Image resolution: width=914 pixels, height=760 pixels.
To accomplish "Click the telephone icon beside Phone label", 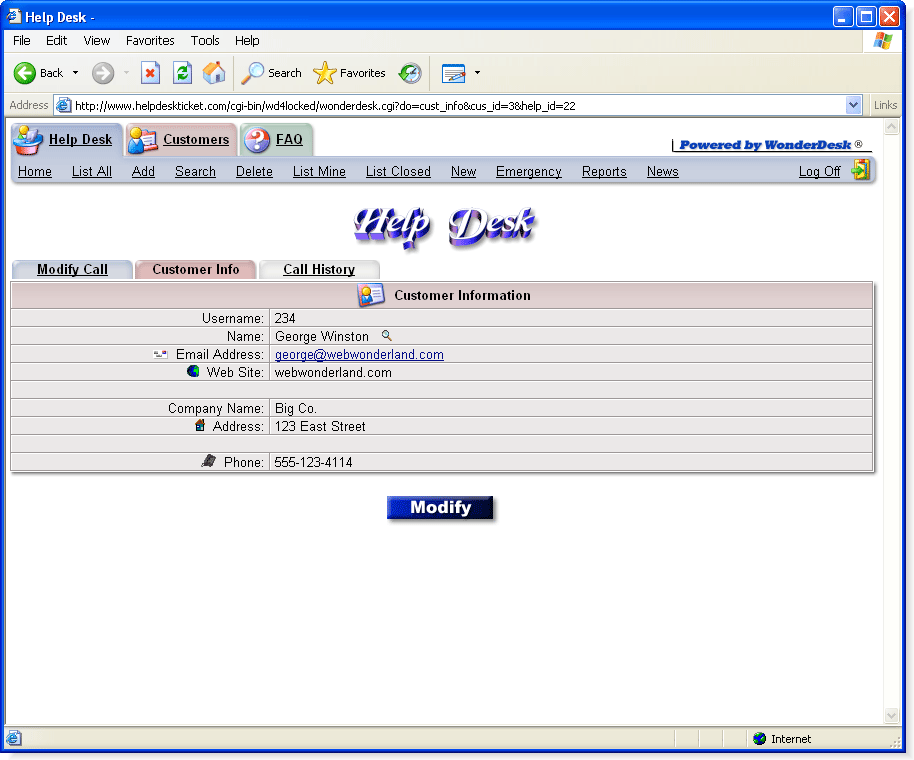I will [x=209, y=460].
